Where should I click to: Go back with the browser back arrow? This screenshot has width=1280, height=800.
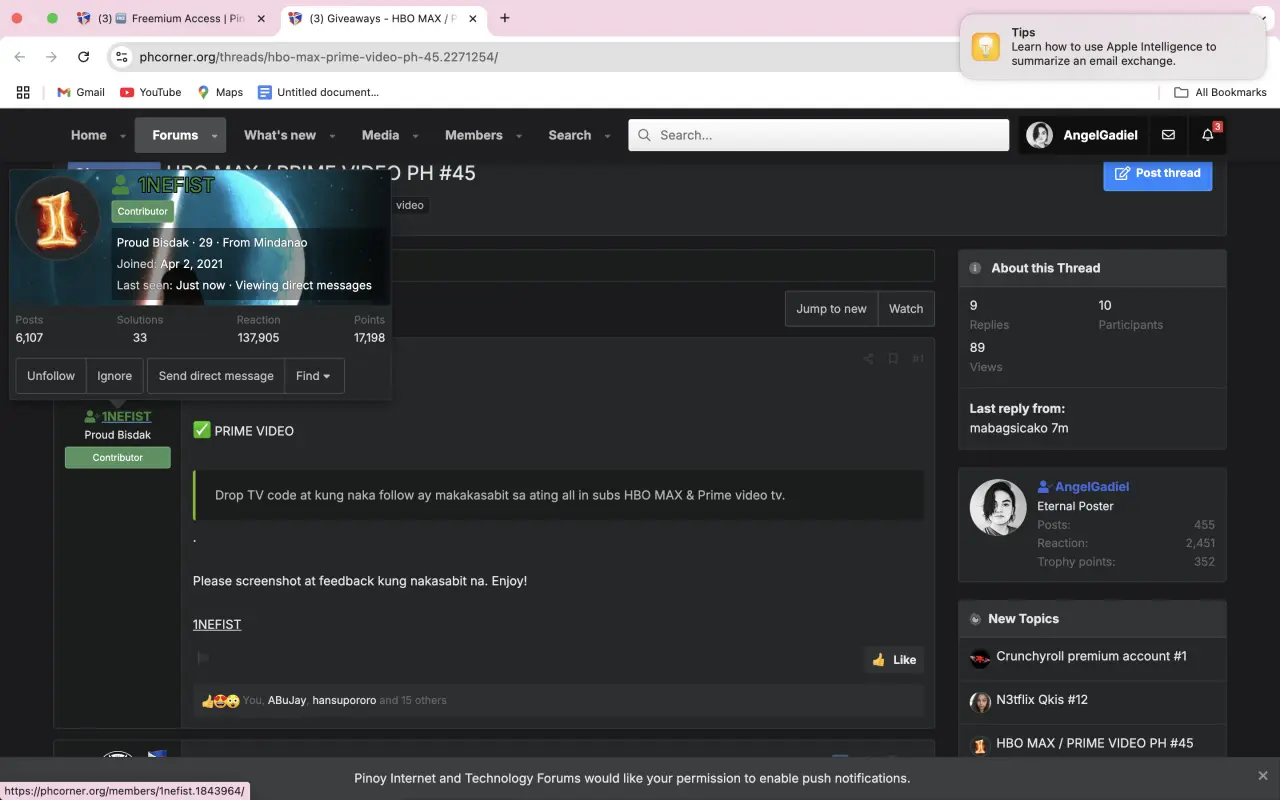[20, 57]
